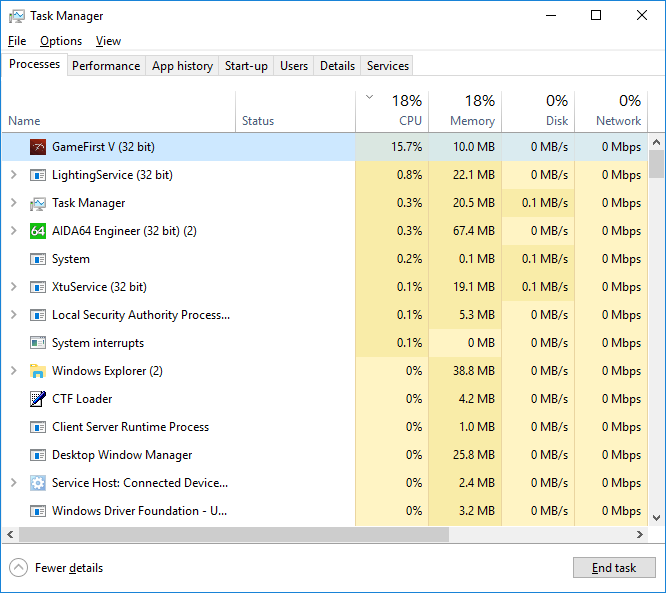Click the Client Server Runtime Process icon
This screenshot has width=666, height=593.
38,427
